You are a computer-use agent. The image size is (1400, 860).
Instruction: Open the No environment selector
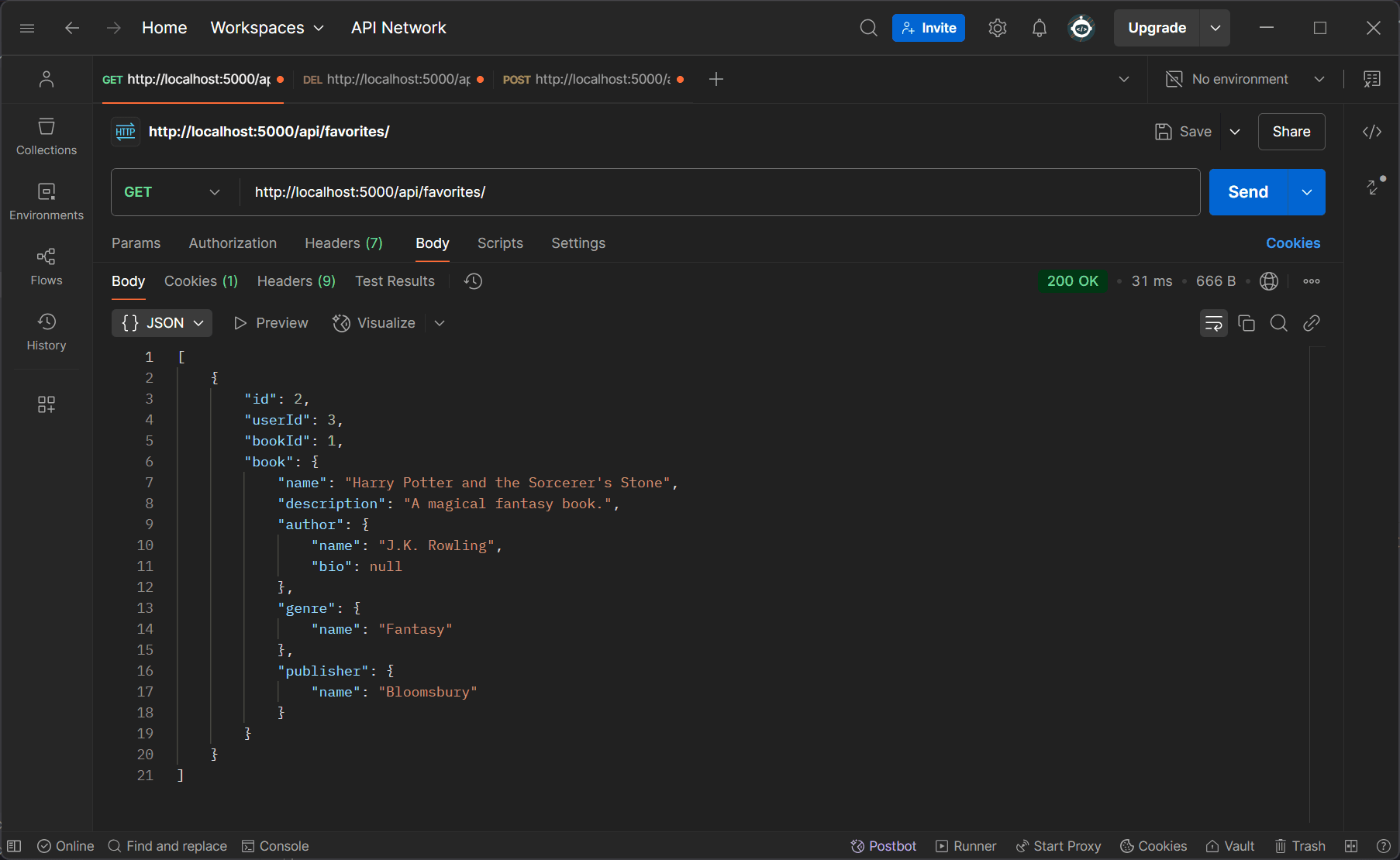(x=1246, y=79)
